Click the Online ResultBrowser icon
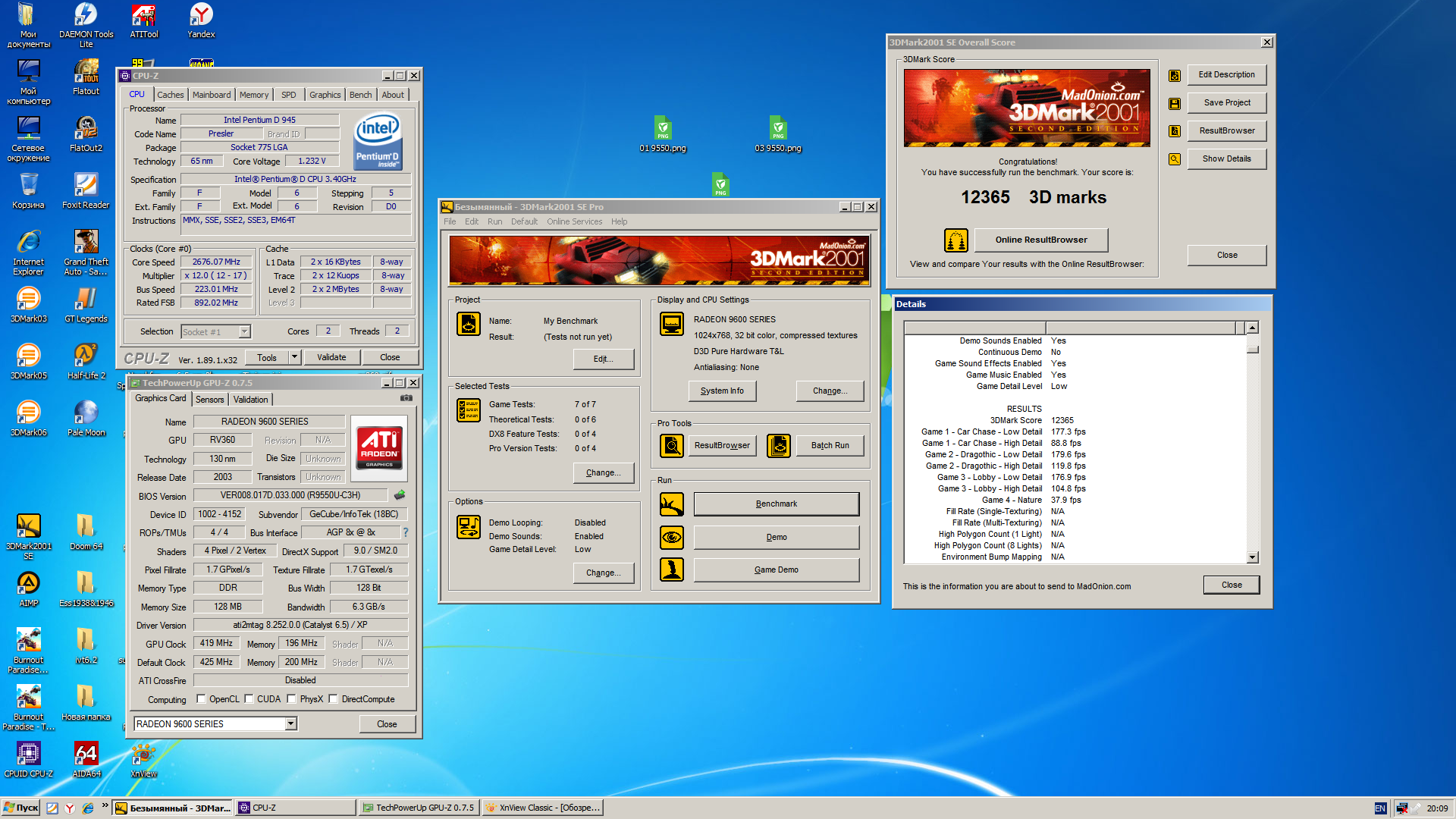 955,240
